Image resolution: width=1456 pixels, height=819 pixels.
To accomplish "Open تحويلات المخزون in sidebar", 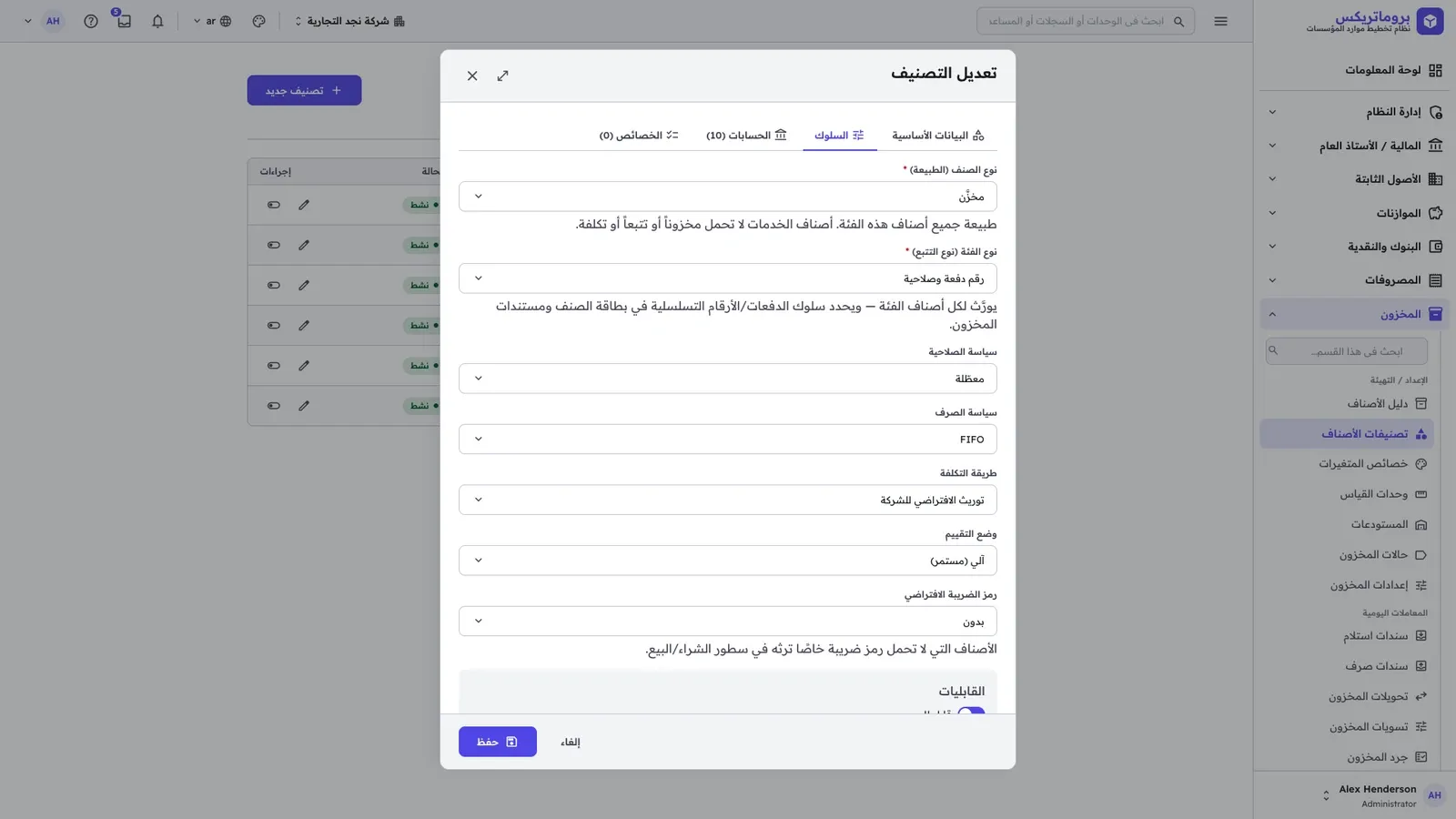I will (1377, 697).
